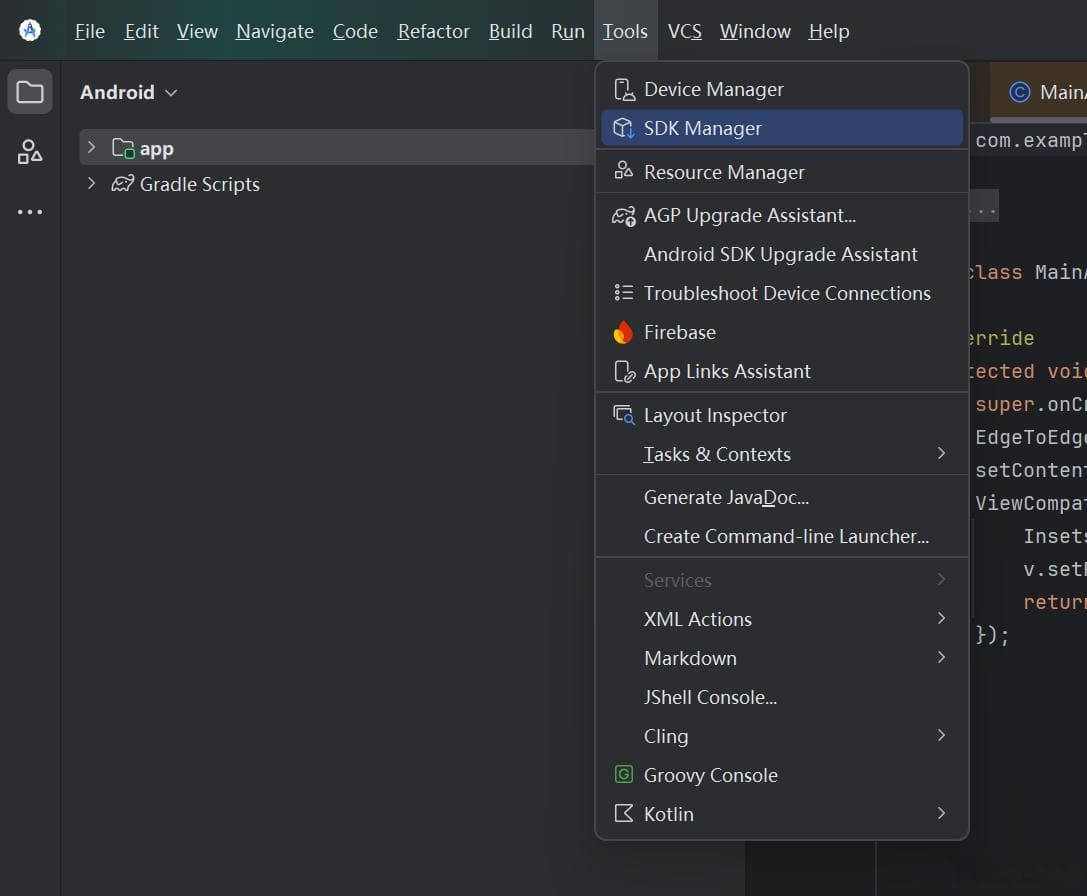
Task: Open the Refactor menu
Action: coord(433,31)
